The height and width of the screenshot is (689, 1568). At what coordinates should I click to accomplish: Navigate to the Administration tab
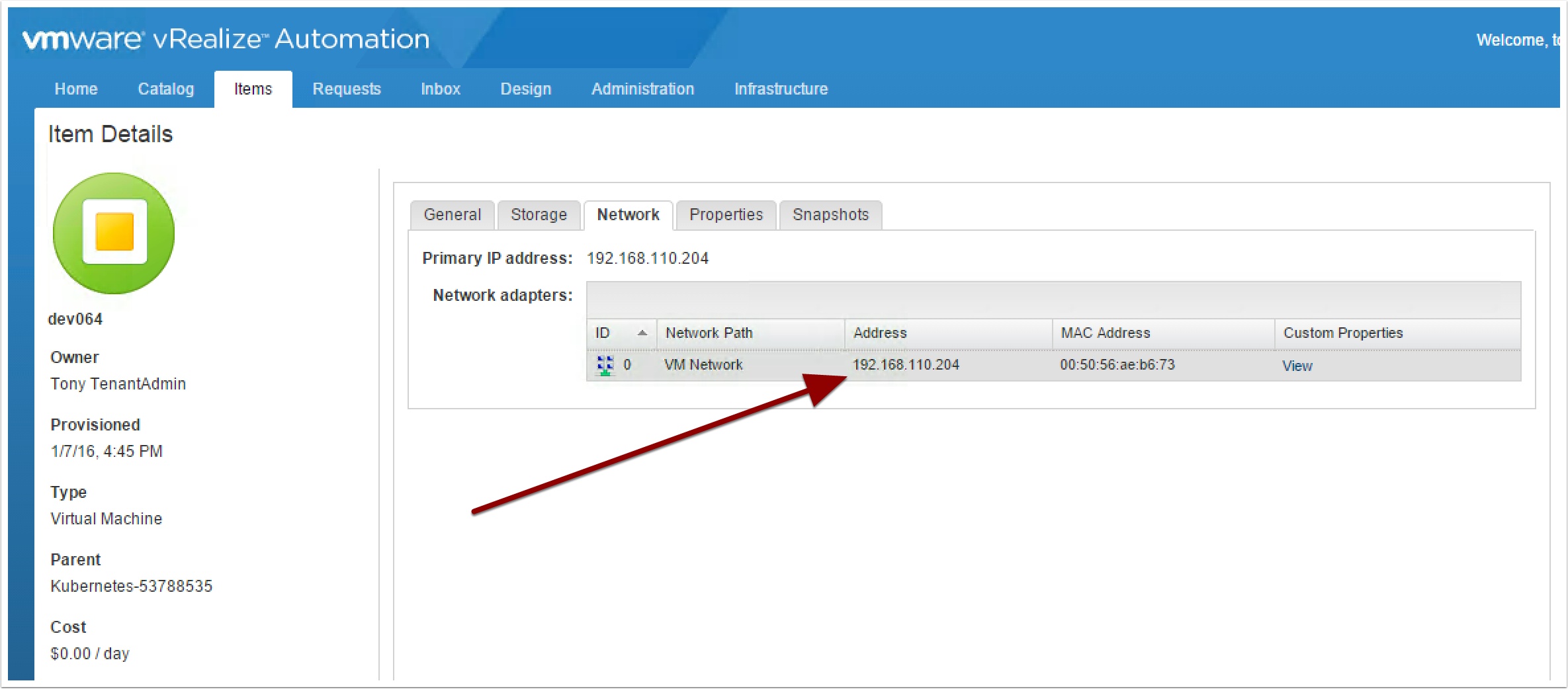tap(642, 89)
